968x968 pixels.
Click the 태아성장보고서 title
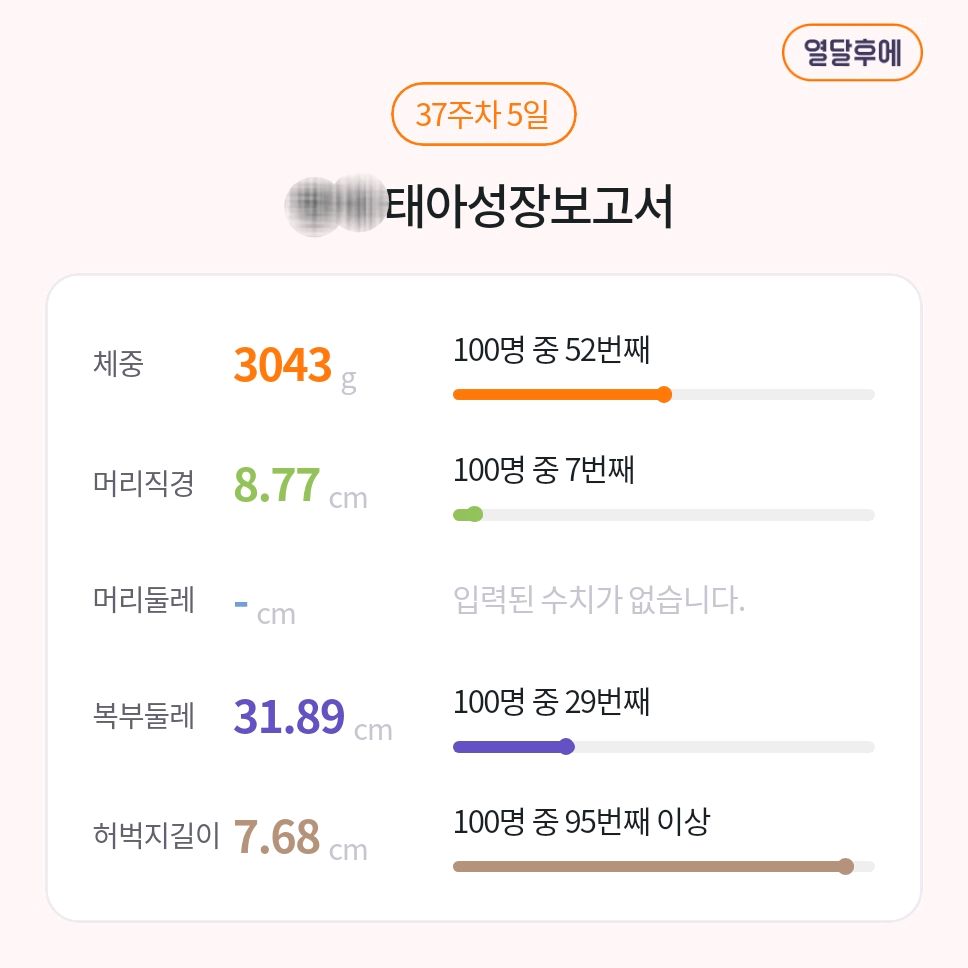click(529, 206)
